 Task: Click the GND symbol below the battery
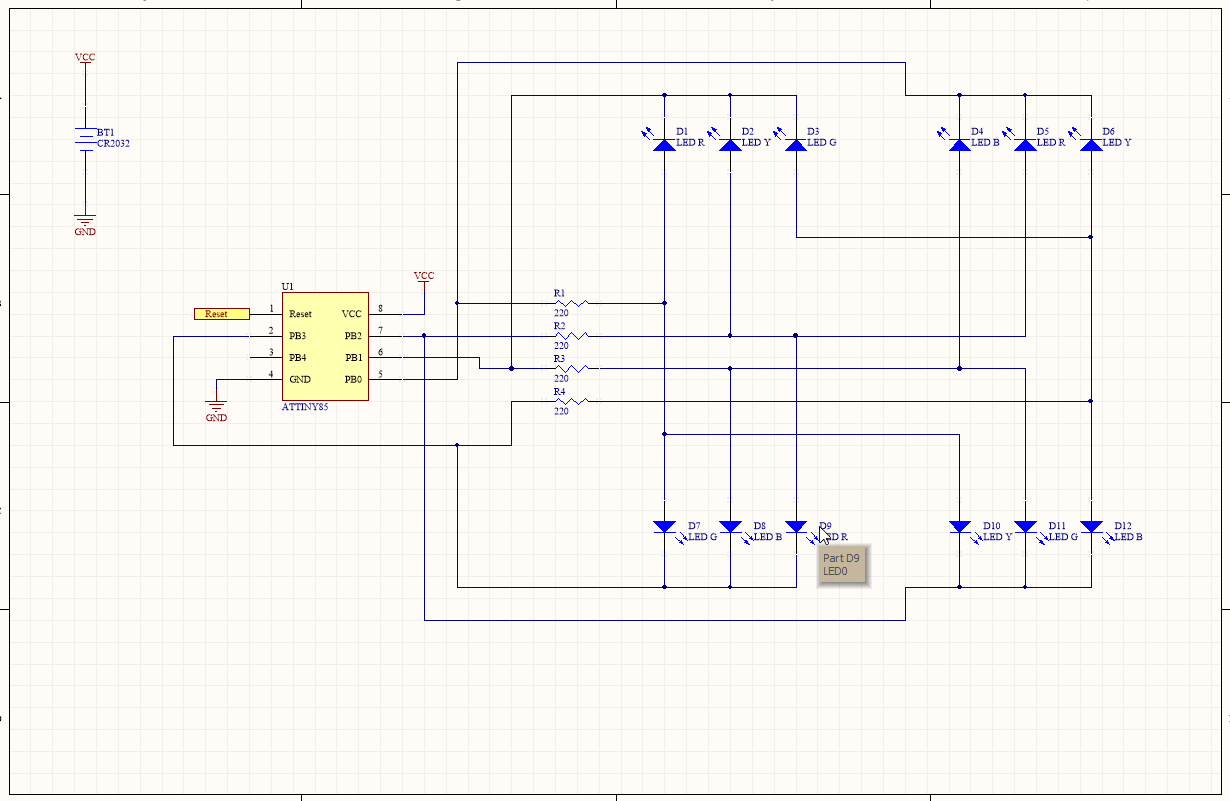[x=85, y=218]
